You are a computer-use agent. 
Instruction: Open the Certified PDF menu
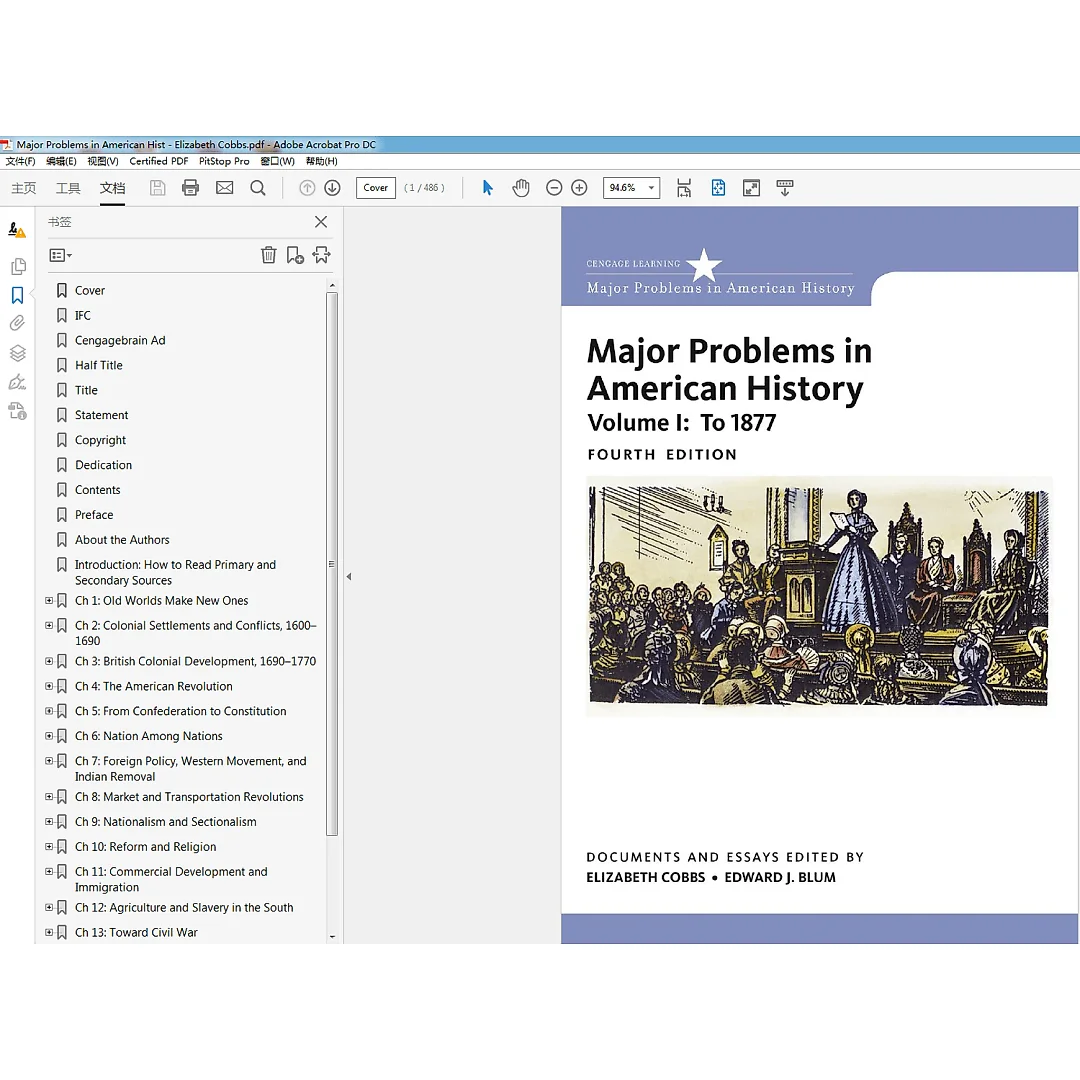click(158, 161)
